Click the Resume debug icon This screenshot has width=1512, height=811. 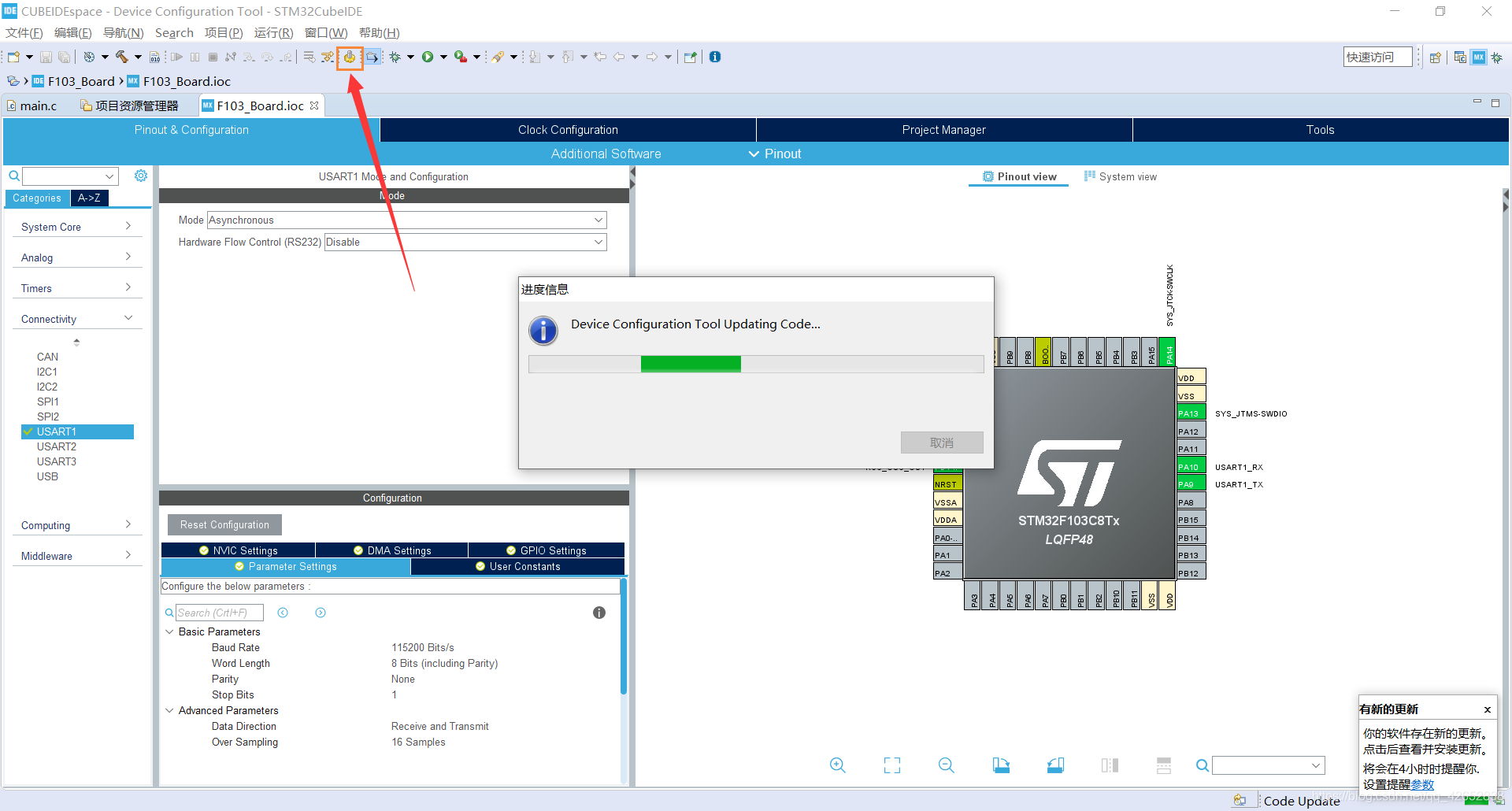(176, 57)
